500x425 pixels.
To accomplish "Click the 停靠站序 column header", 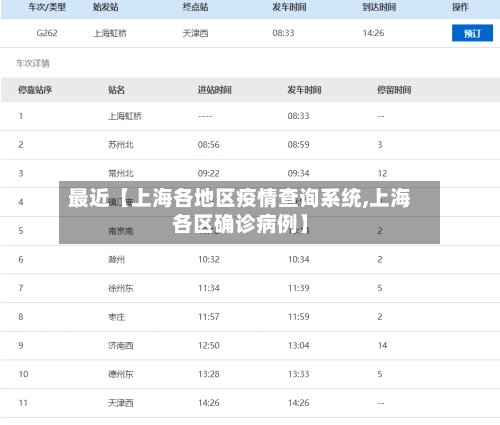I will tap(35, 90).
